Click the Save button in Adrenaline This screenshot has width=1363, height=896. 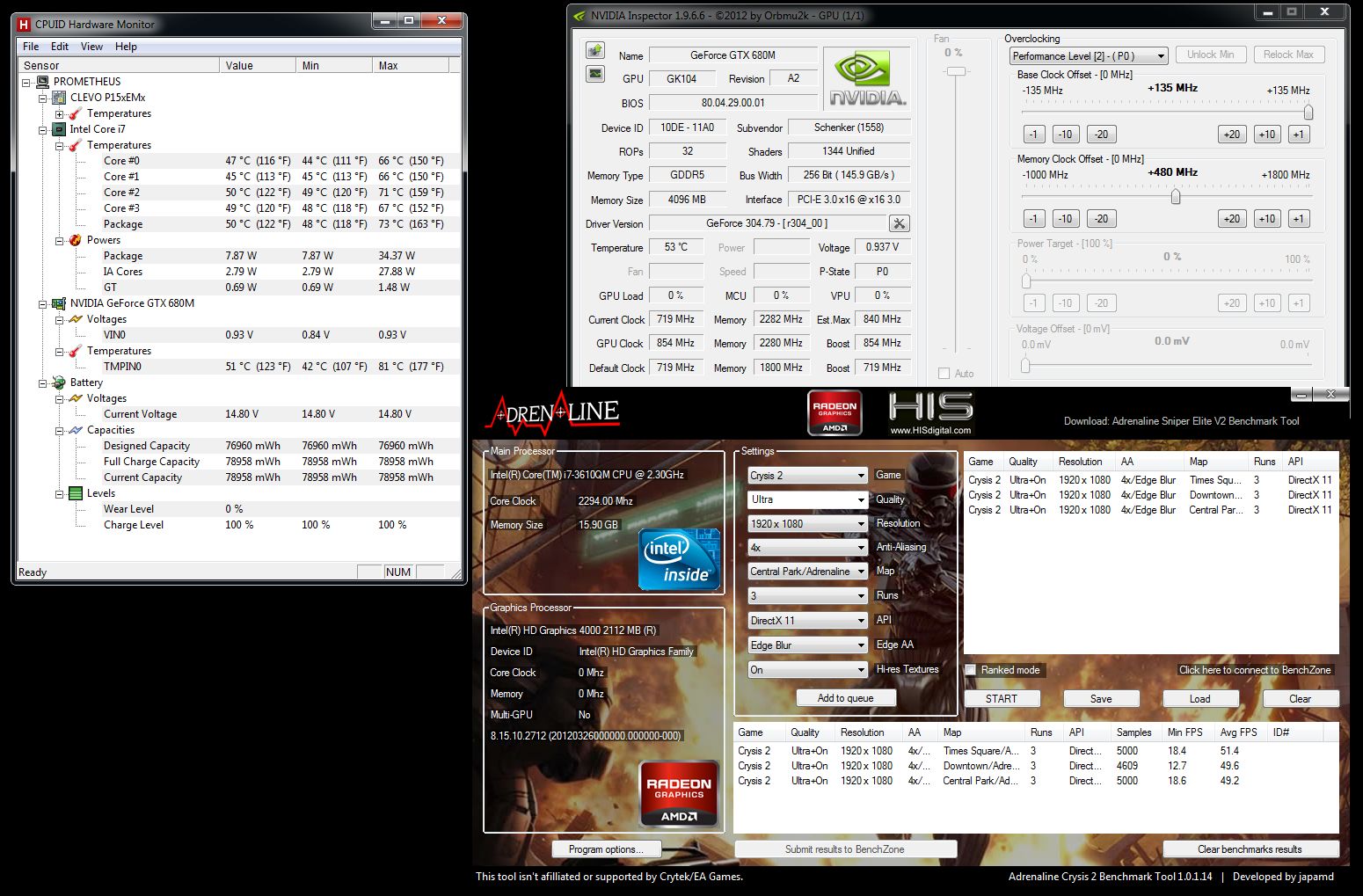click(1101, 699)
